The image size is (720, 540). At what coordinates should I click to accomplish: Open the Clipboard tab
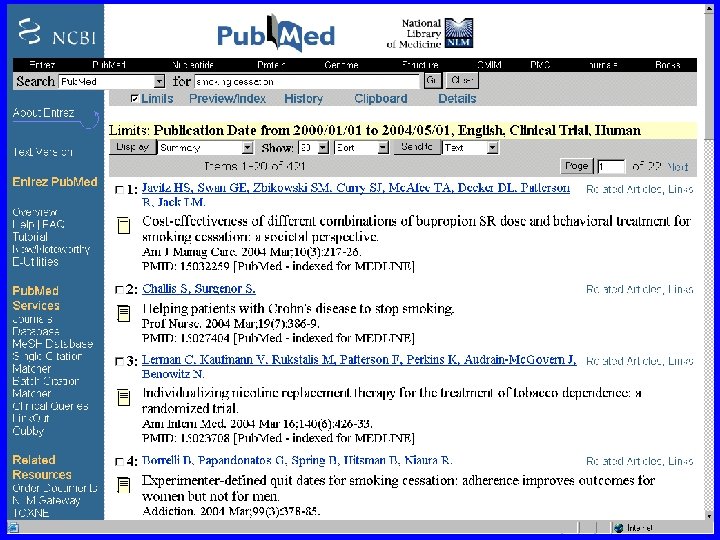381,98
